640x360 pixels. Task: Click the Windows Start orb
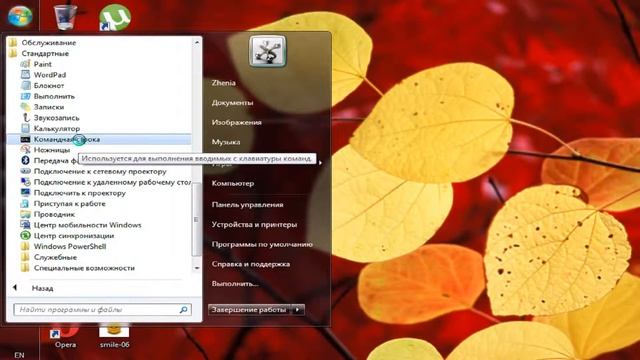pos(20,16)
